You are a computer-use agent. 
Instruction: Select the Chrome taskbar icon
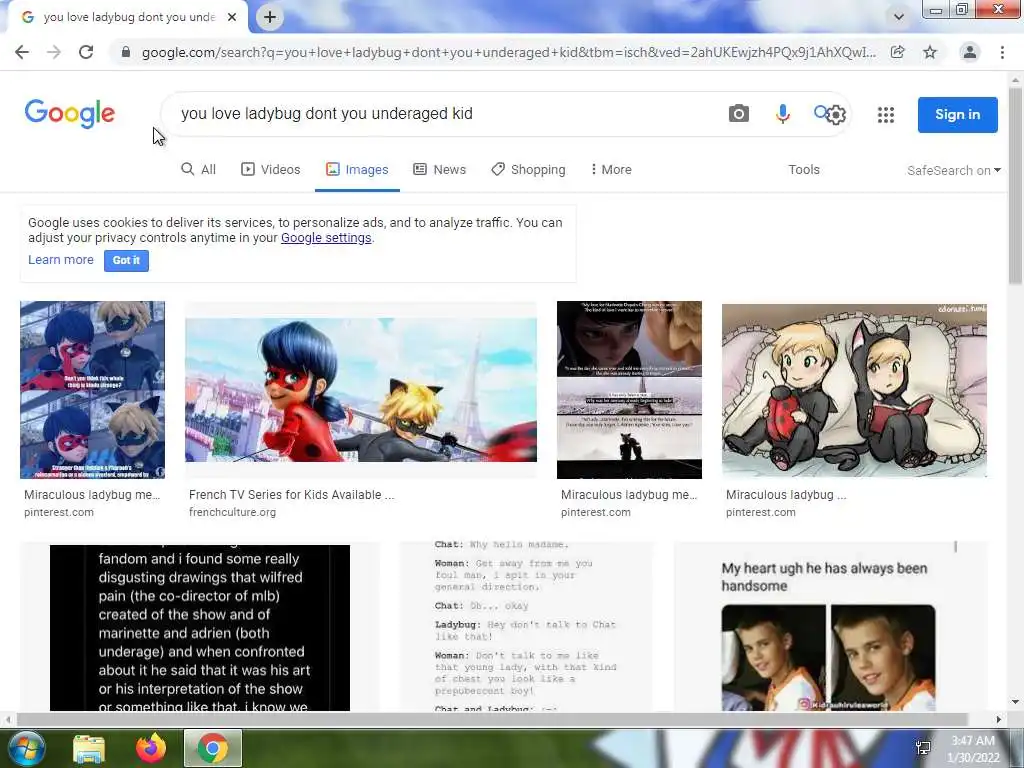pyautogui.click(x=213, y=748)
